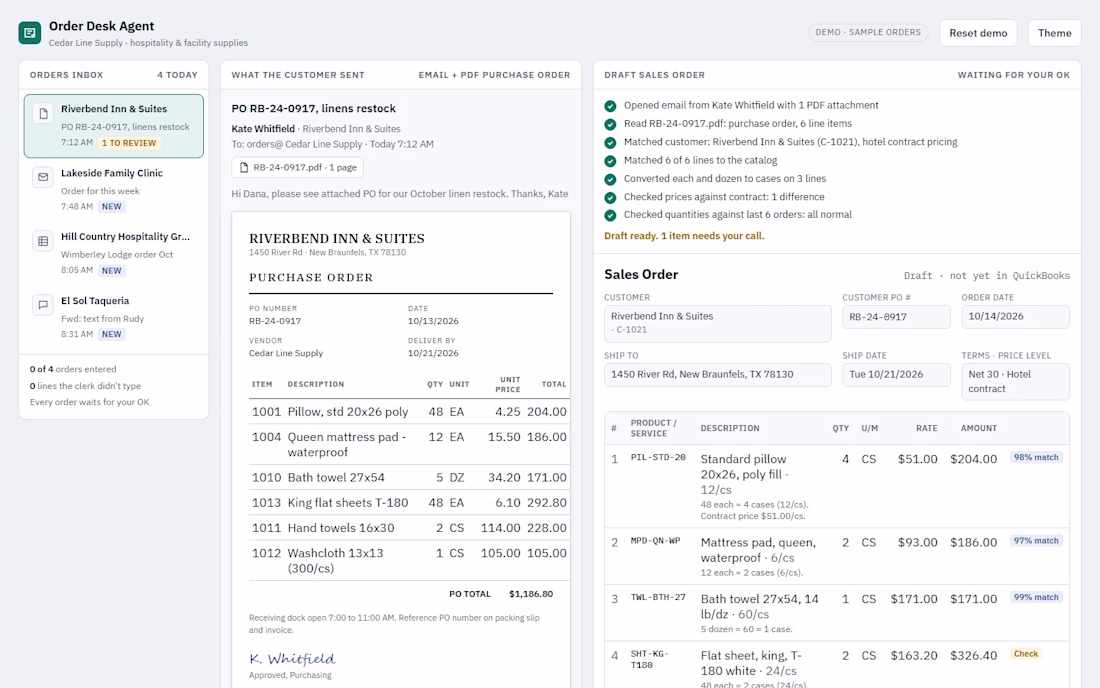
Task: Click product code PIL-STD-20
Action: coord(658,457)
